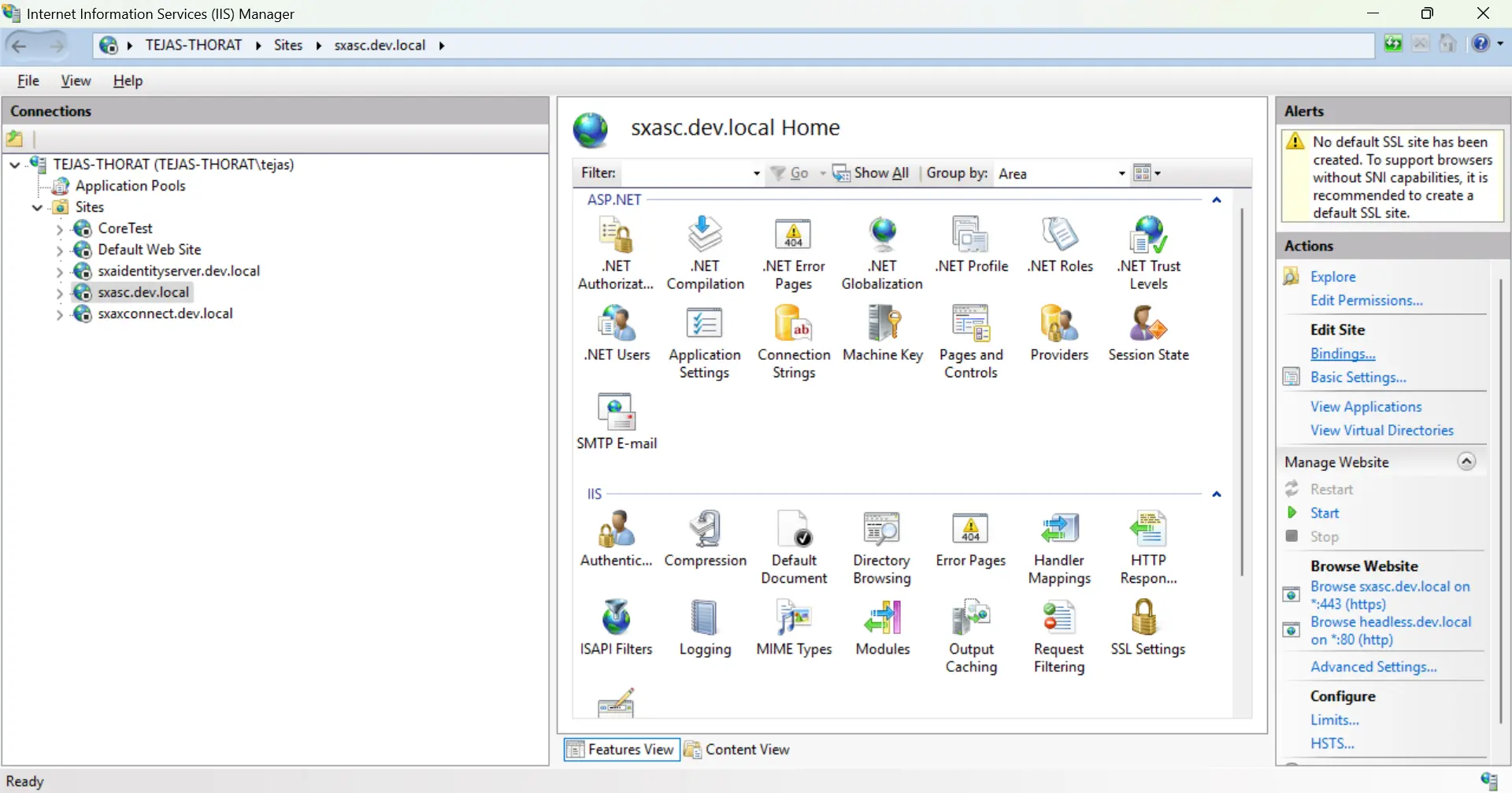Open the .NET Trust Levels feature
Viewport: 1512px width, 793px height.
[x=1149, y=253]
